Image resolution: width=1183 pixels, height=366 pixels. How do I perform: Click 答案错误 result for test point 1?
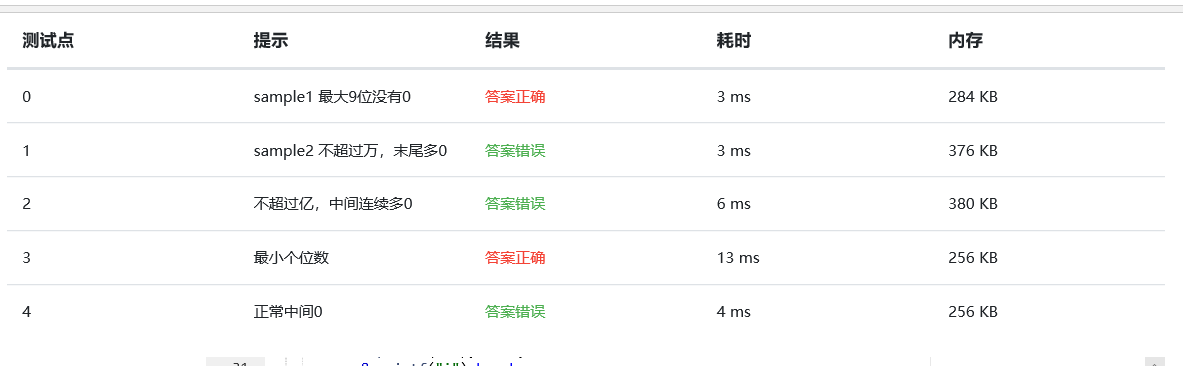coord(515,151)
